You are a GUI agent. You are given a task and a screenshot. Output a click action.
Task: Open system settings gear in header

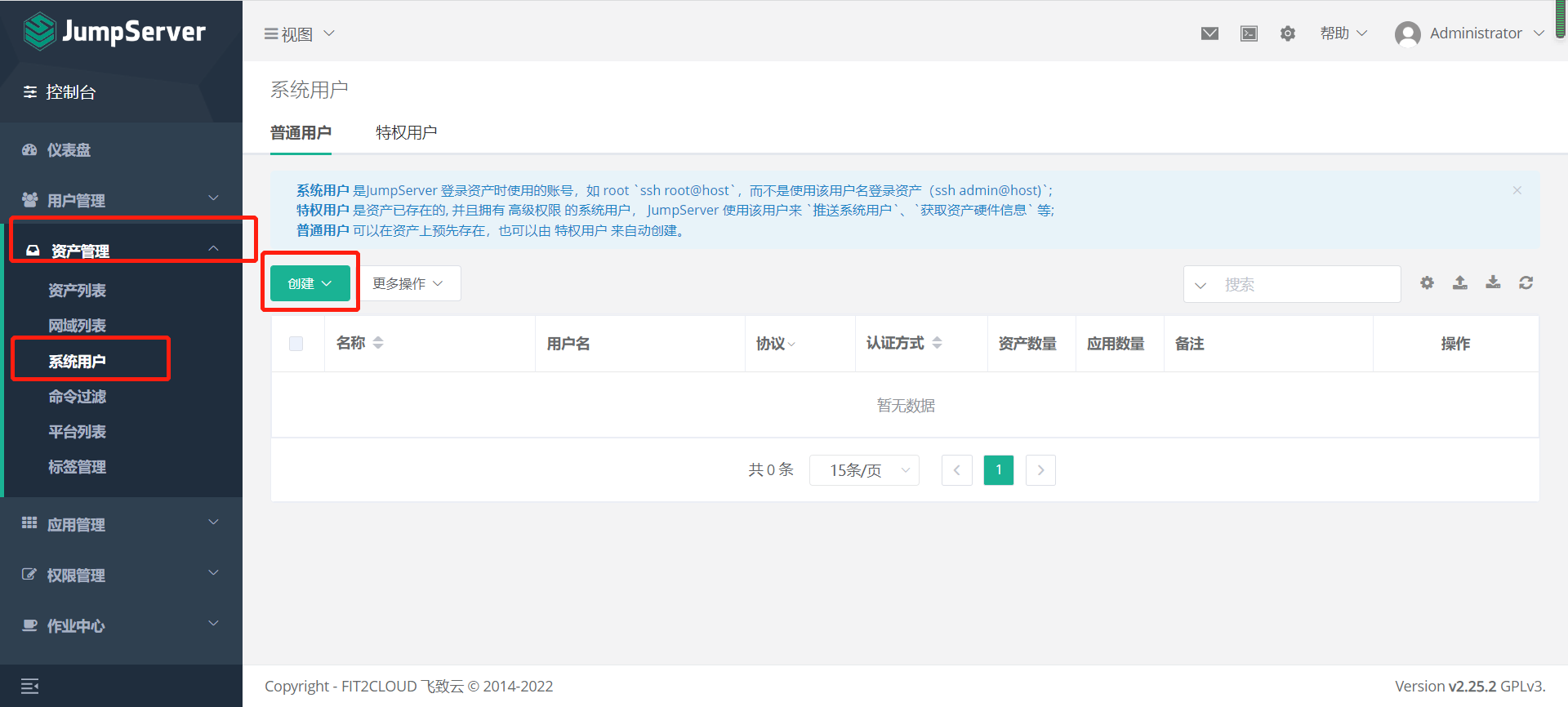tap(1288, 33)
